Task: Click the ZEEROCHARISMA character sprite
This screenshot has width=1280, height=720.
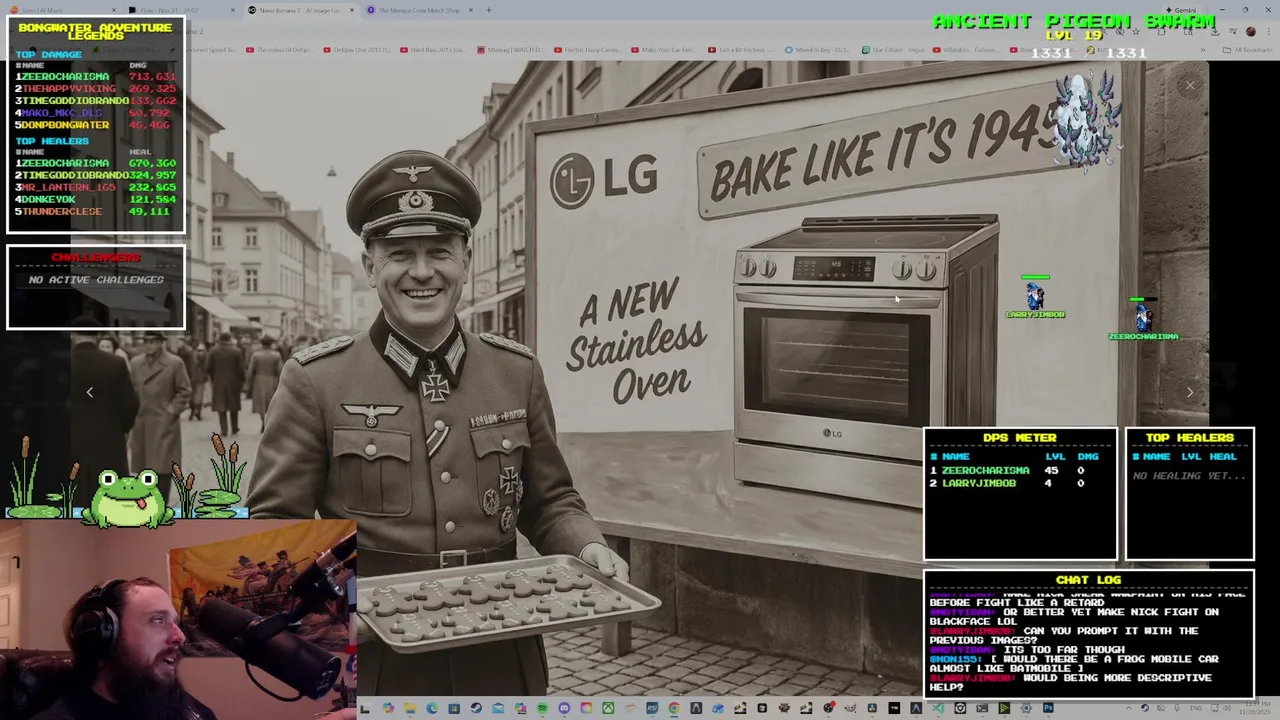Action: click(x=1143, y=316)
